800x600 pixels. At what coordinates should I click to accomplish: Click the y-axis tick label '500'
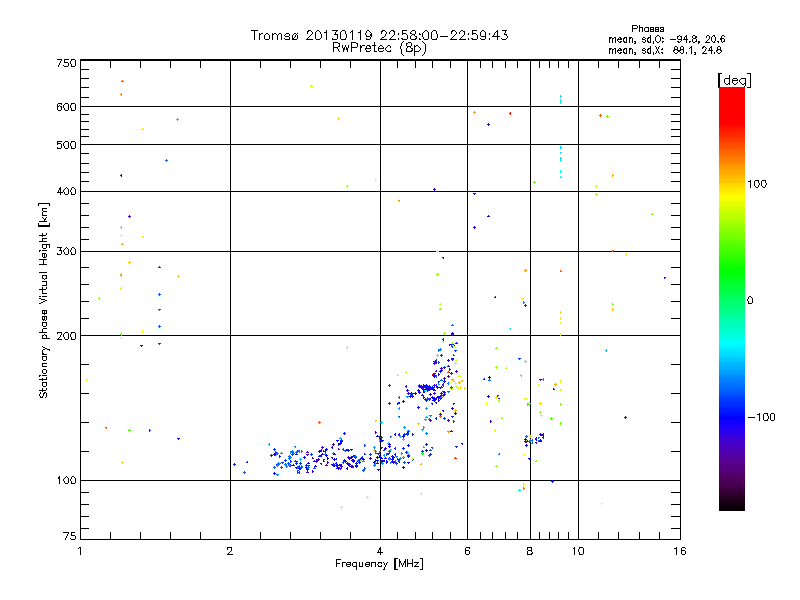[66, 145]
